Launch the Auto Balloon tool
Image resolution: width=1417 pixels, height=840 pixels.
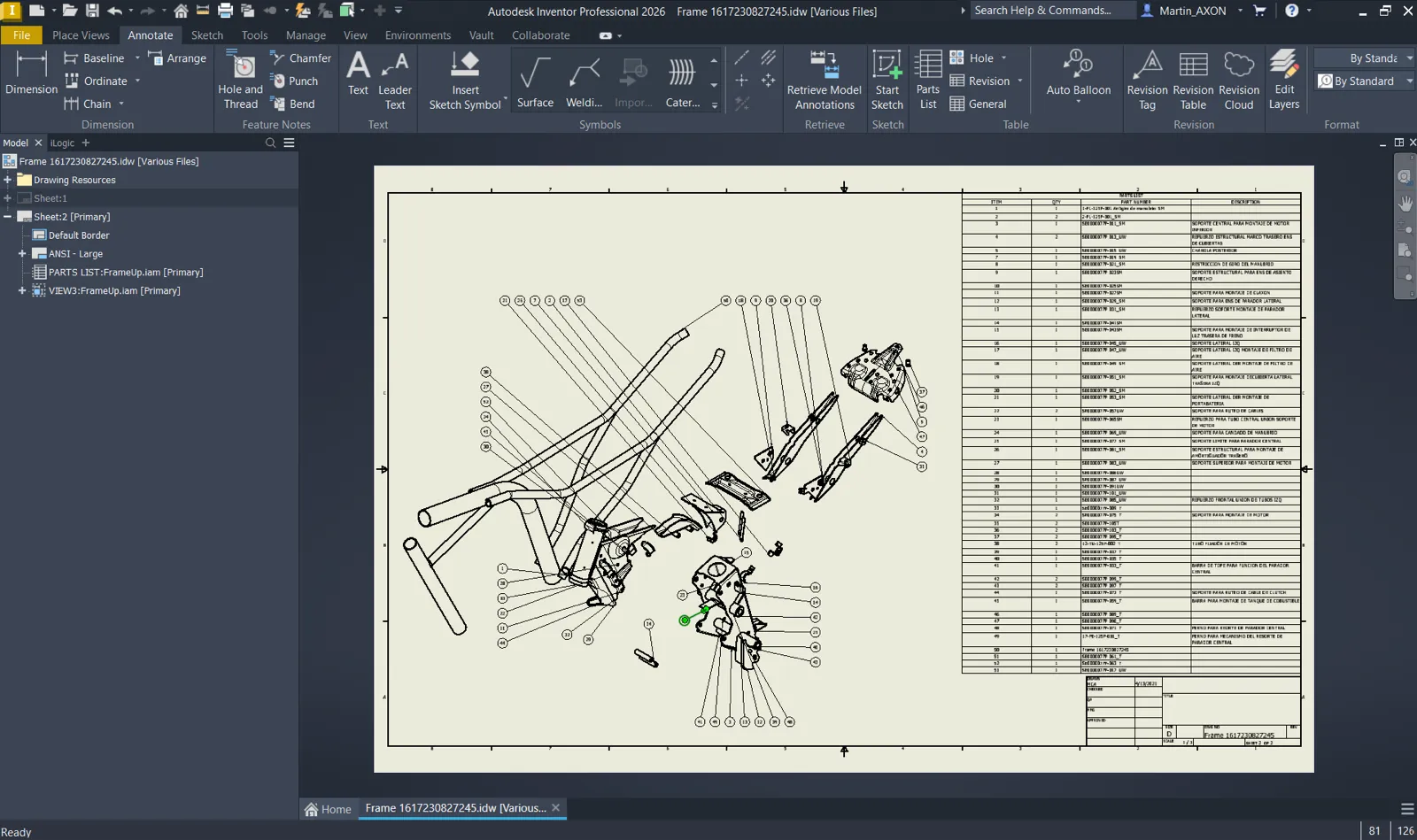[1078, 73]
